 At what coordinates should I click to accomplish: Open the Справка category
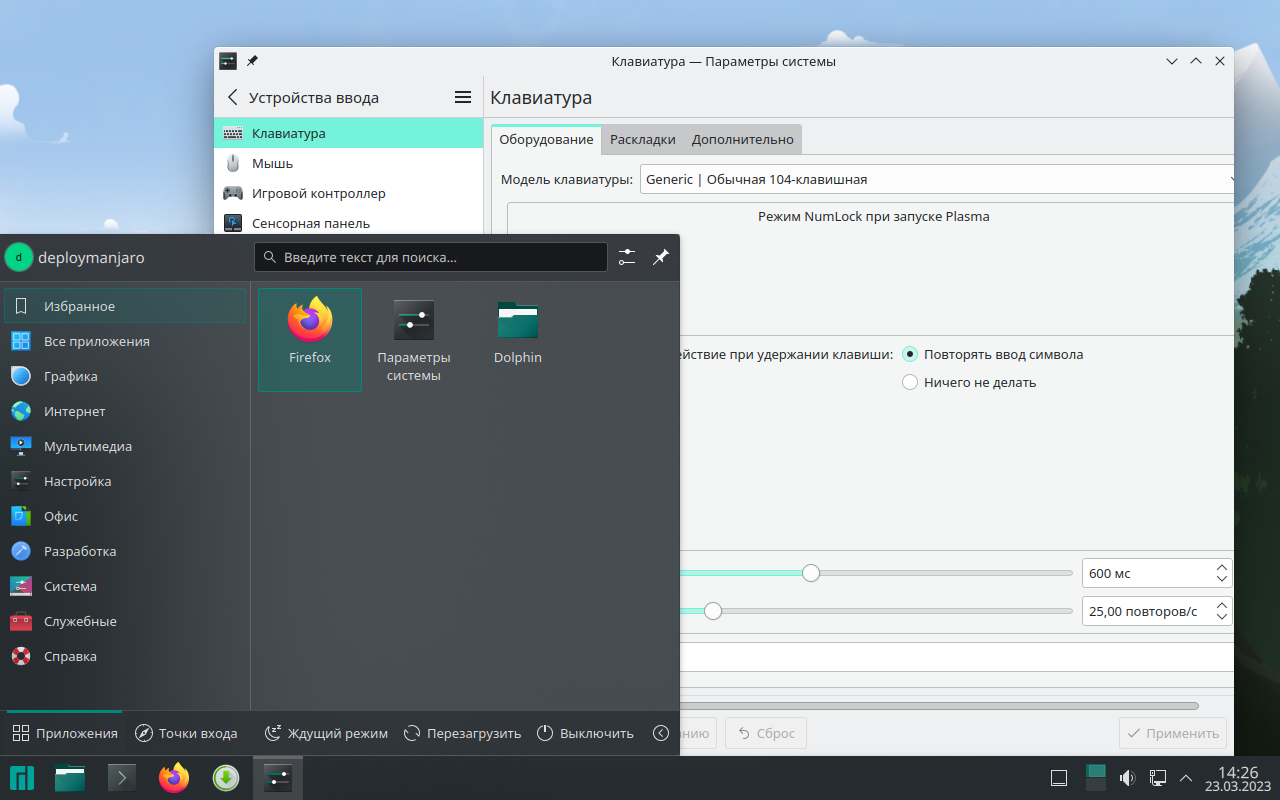tap(124, 656)
